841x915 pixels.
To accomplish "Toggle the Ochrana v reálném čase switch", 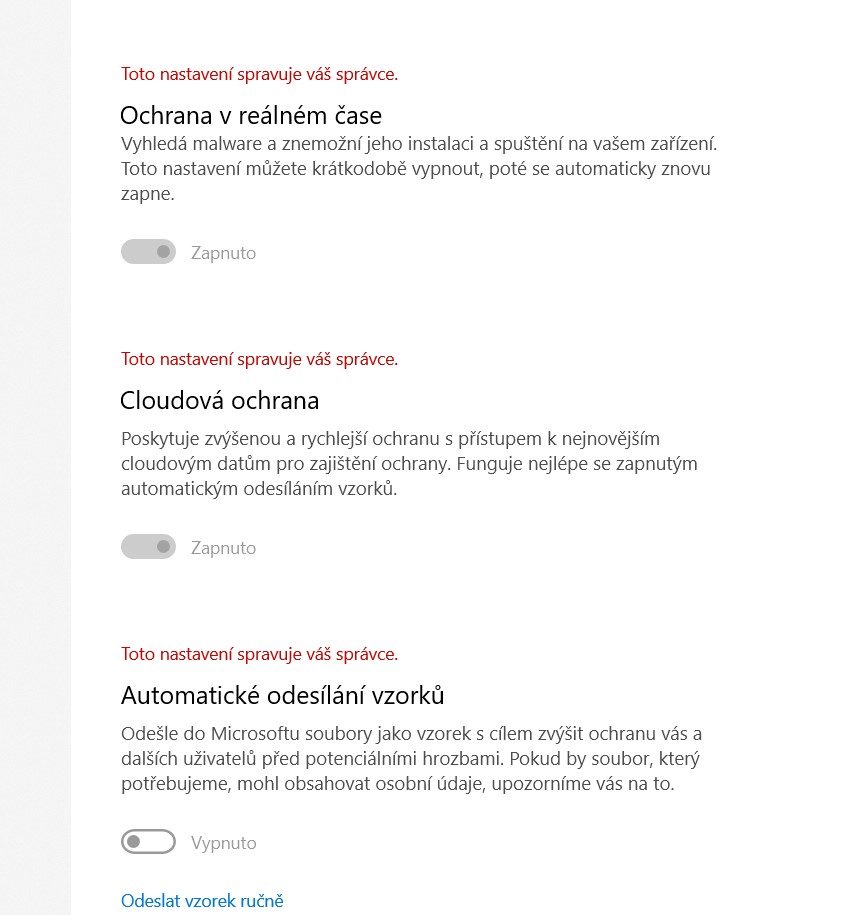I will click(x=148, y=252).
